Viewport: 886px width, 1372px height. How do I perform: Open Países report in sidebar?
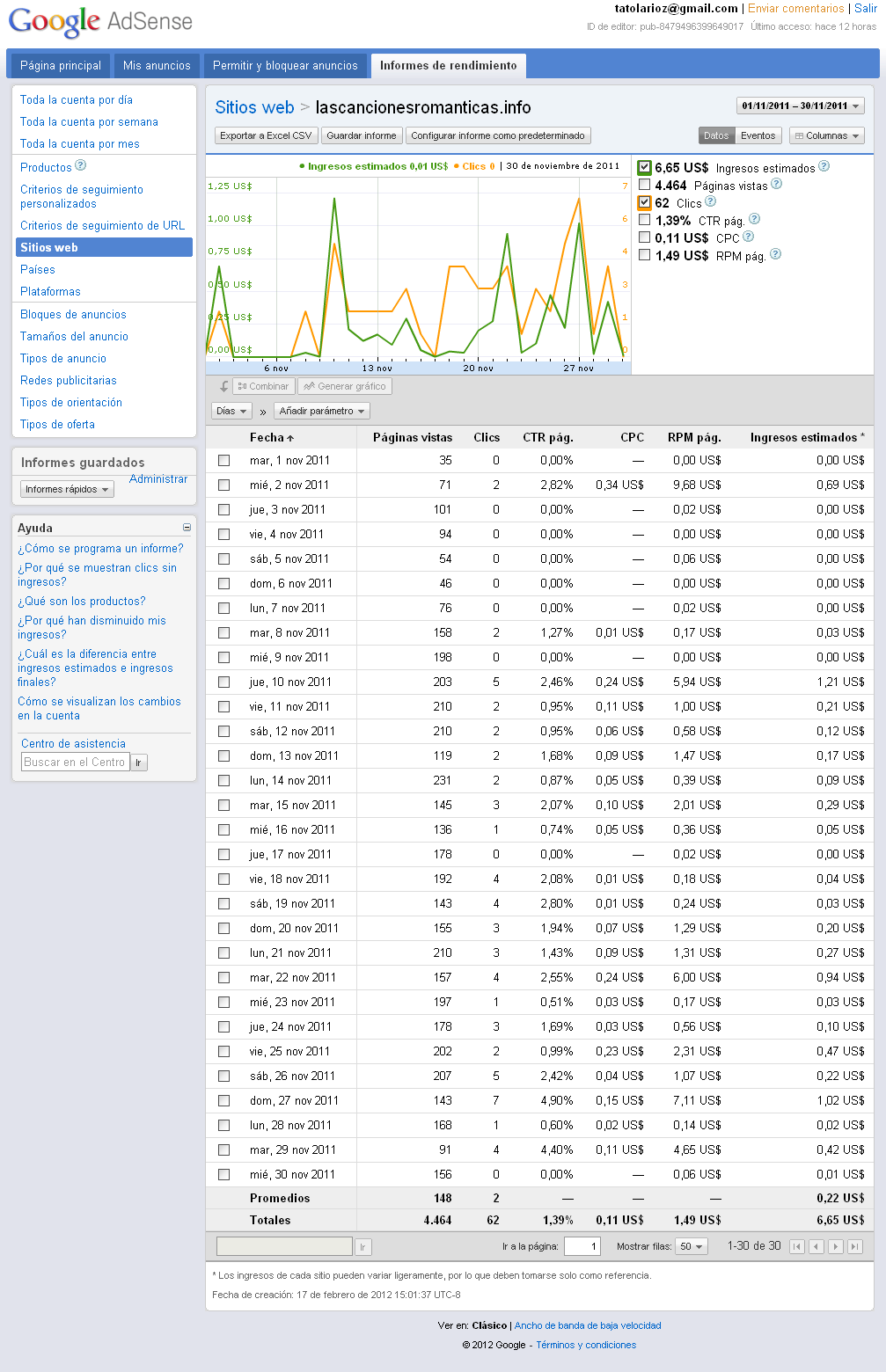pyautogui.click(x=38, y=269)
